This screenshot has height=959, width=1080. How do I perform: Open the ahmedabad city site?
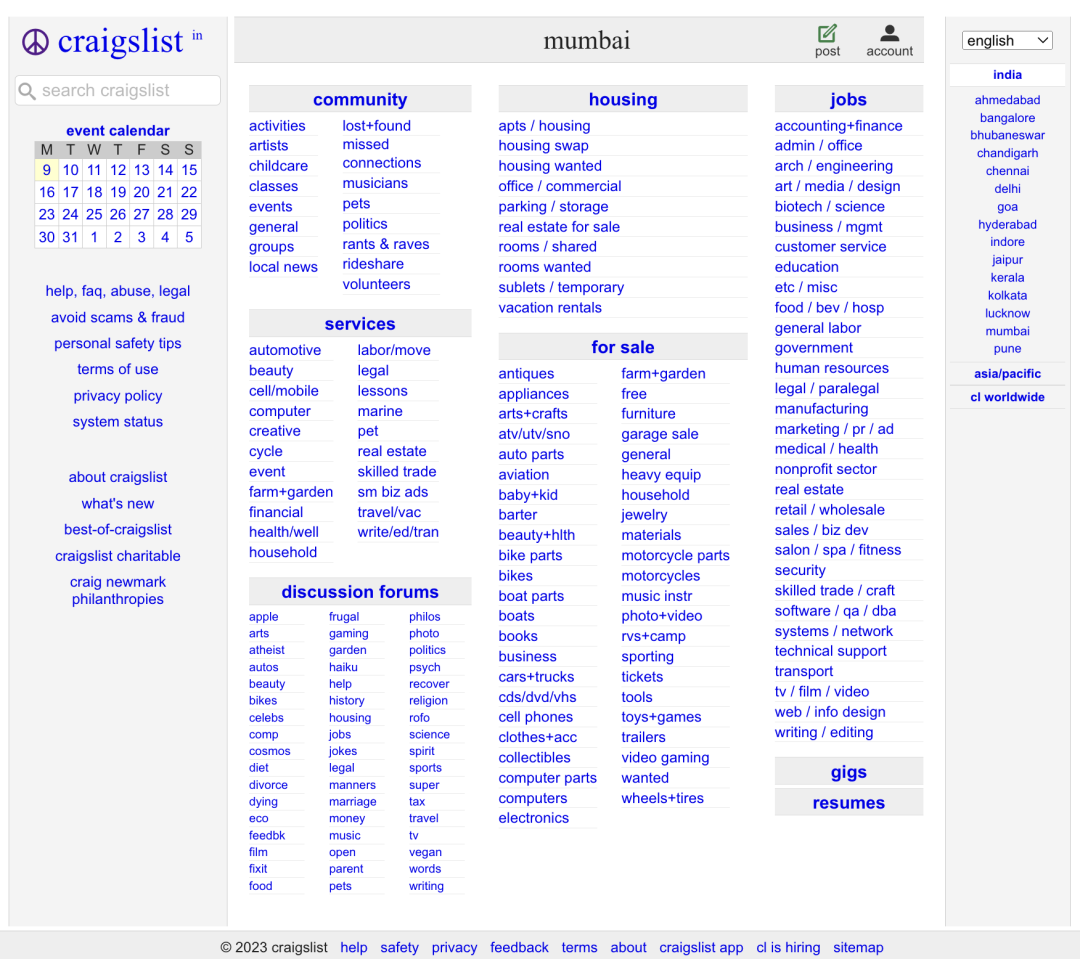tap(1007, 100)
